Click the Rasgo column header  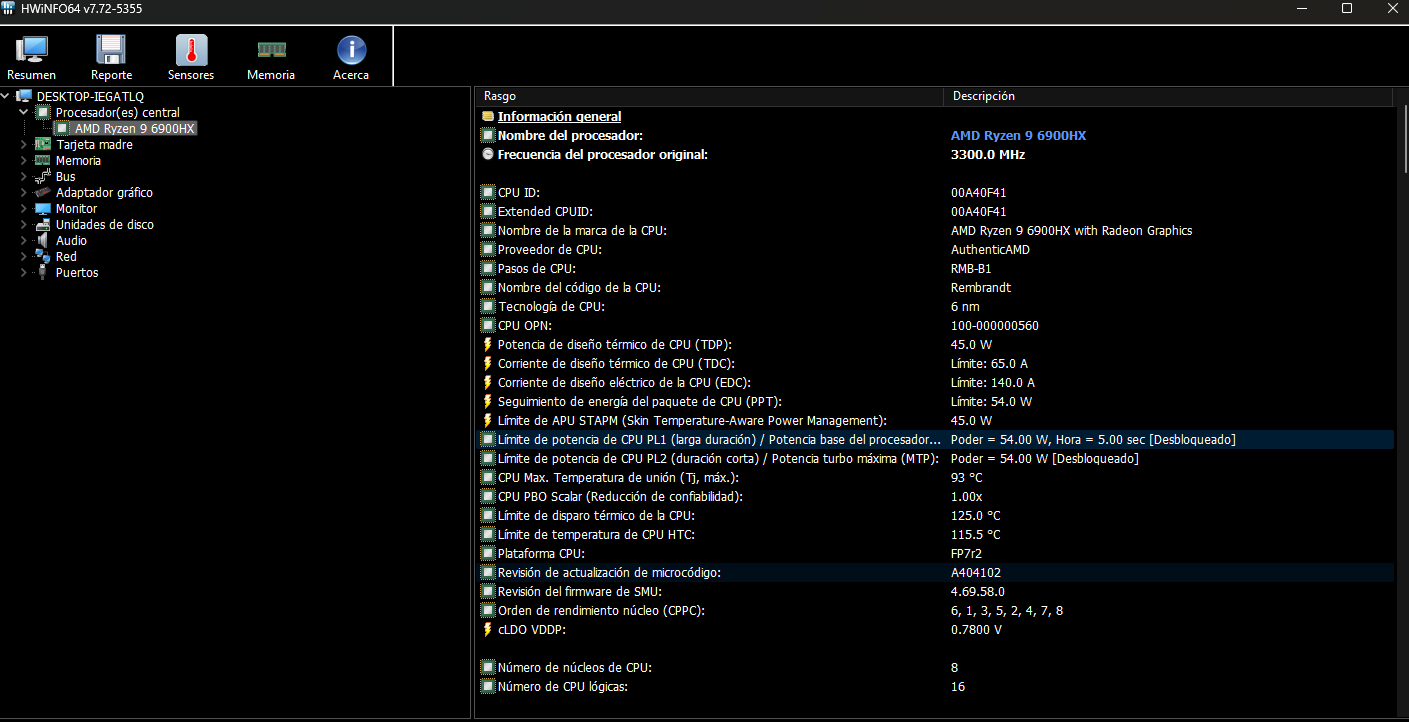(709, 96)
